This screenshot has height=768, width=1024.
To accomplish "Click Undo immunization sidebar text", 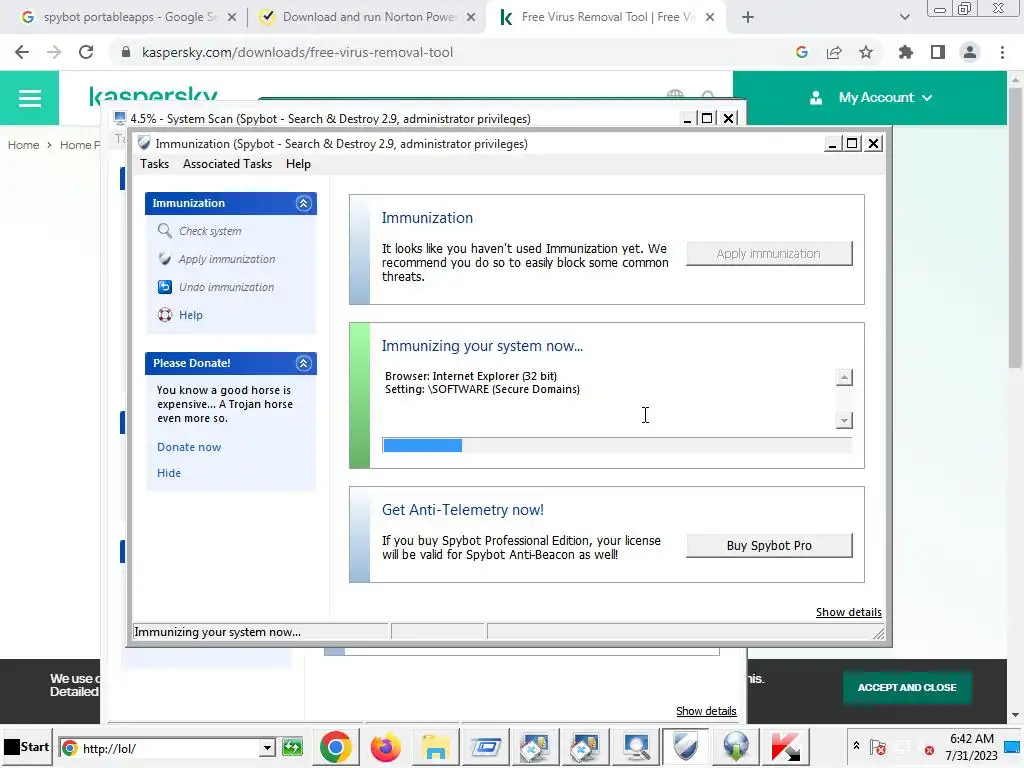I will click(x=226, y=287).
